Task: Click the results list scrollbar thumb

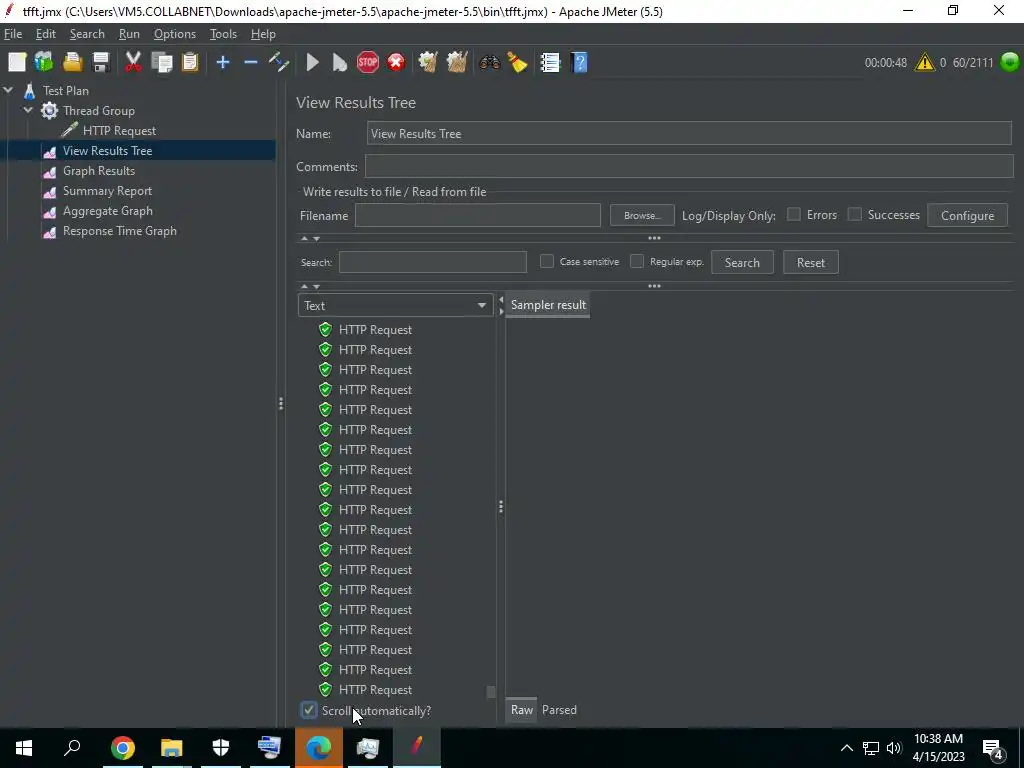Action: (x=490, y=692)
